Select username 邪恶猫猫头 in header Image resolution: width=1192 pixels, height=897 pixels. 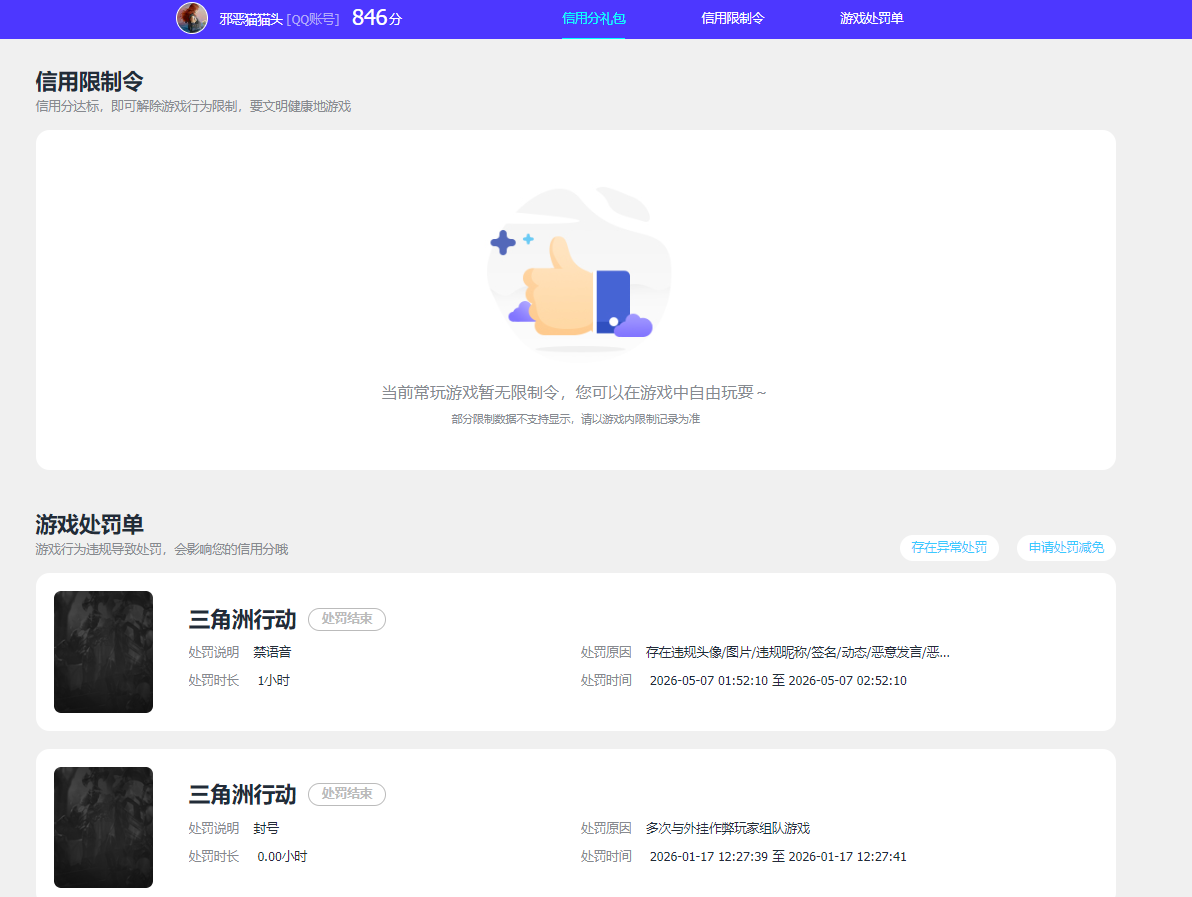point(251,19)
